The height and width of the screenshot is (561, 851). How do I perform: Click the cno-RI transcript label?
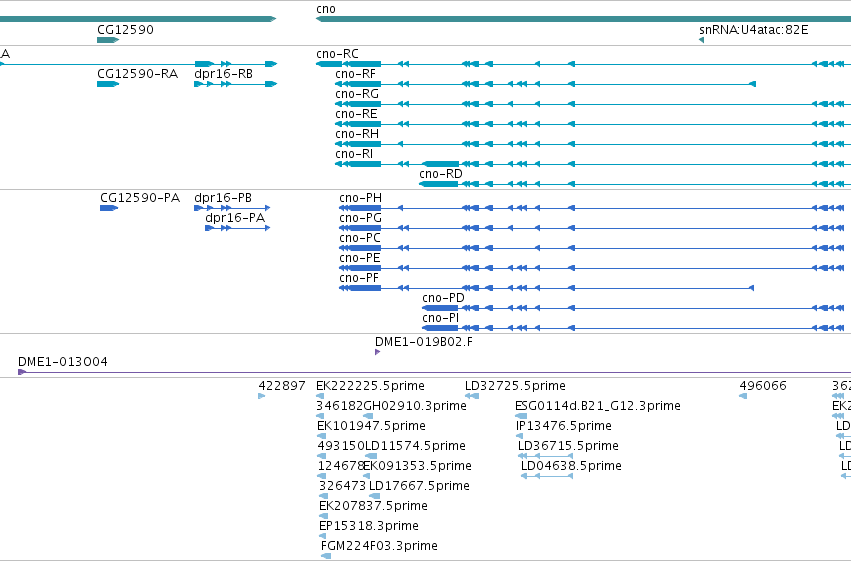pyautogui.click(x=354, y=154)
